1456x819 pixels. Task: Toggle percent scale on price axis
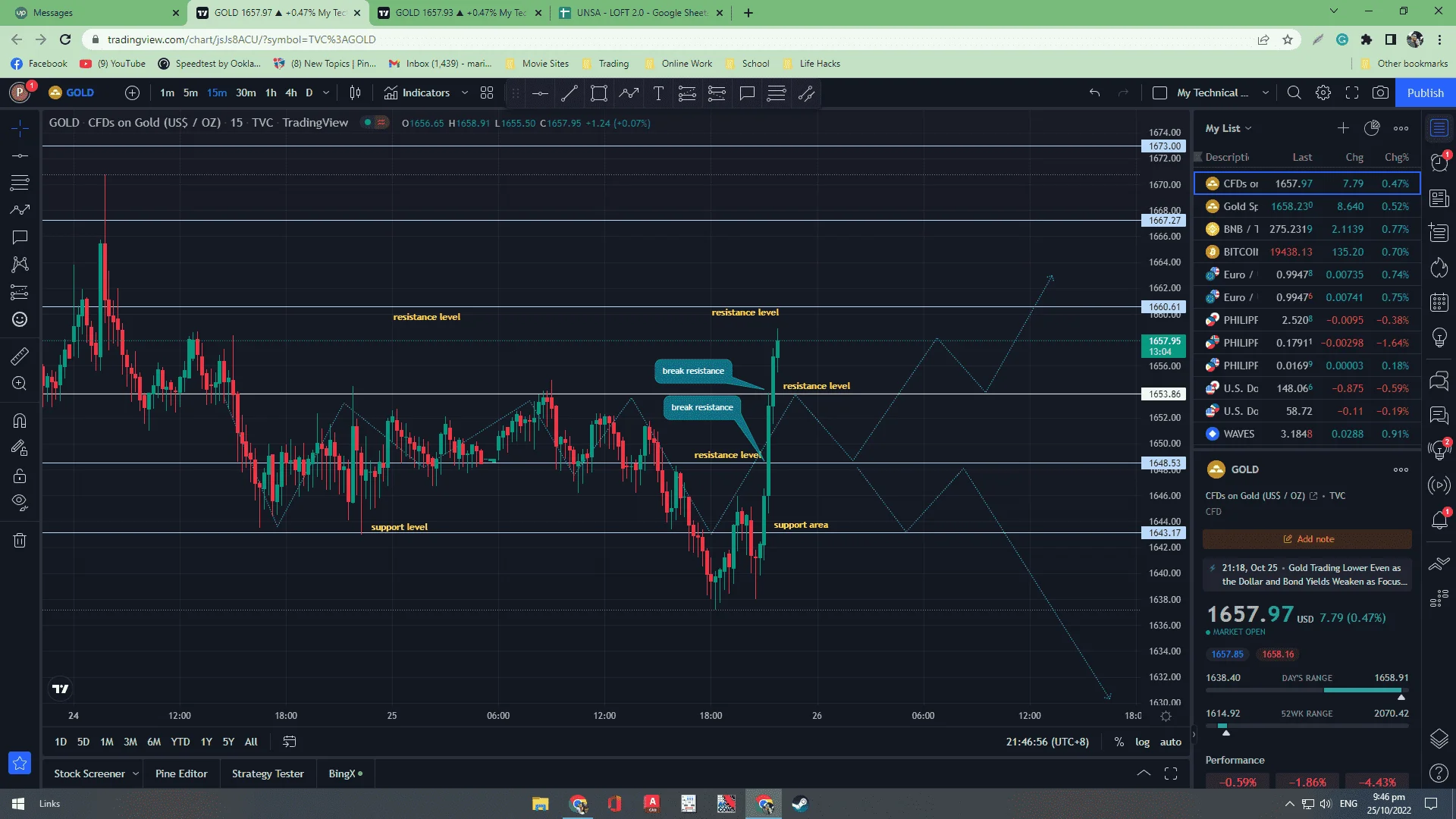point(1119,742)
